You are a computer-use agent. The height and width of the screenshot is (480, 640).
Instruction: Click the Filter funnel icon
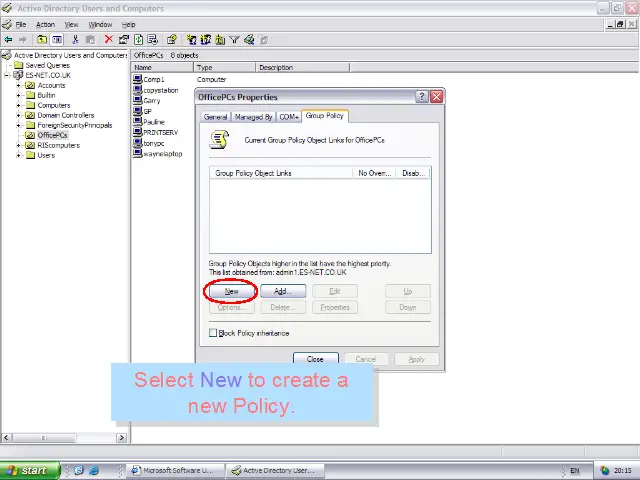(234, 40)
